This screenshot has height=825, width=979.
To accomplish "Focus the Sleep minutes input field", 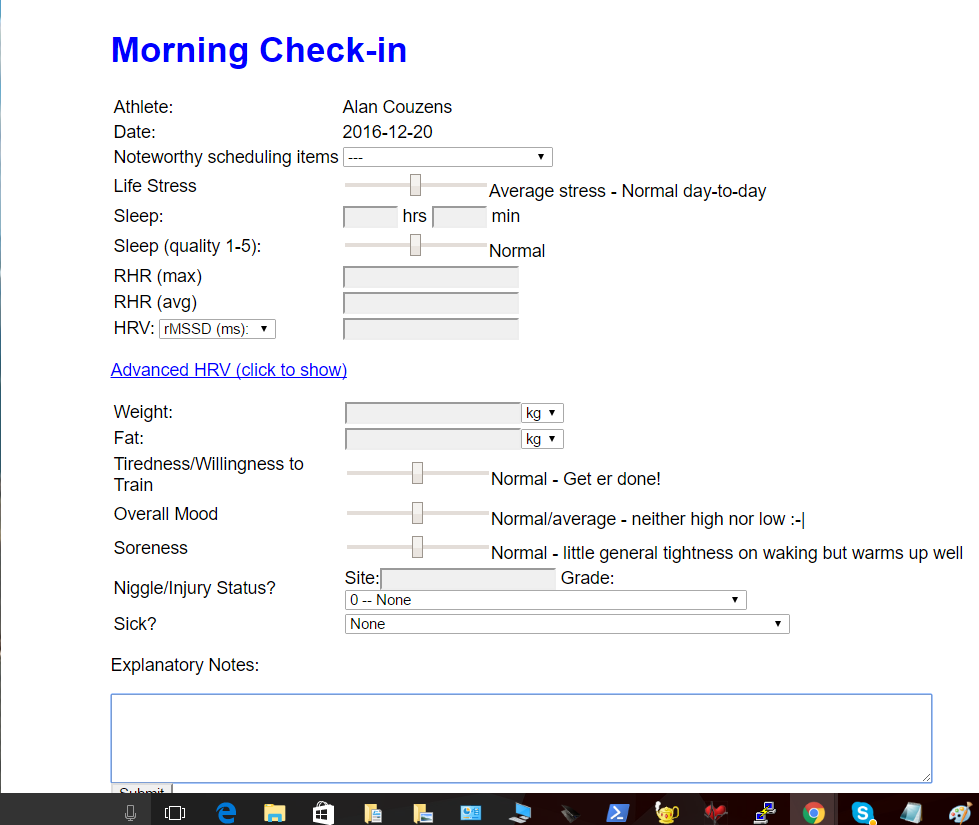I will pyautogui.click(x=460, y=217).
